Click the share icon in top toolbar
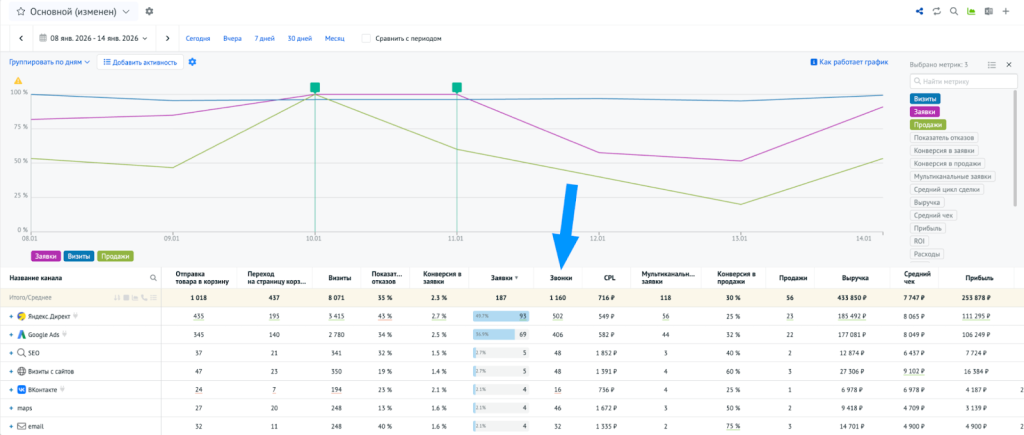 [x=920, y=11]
